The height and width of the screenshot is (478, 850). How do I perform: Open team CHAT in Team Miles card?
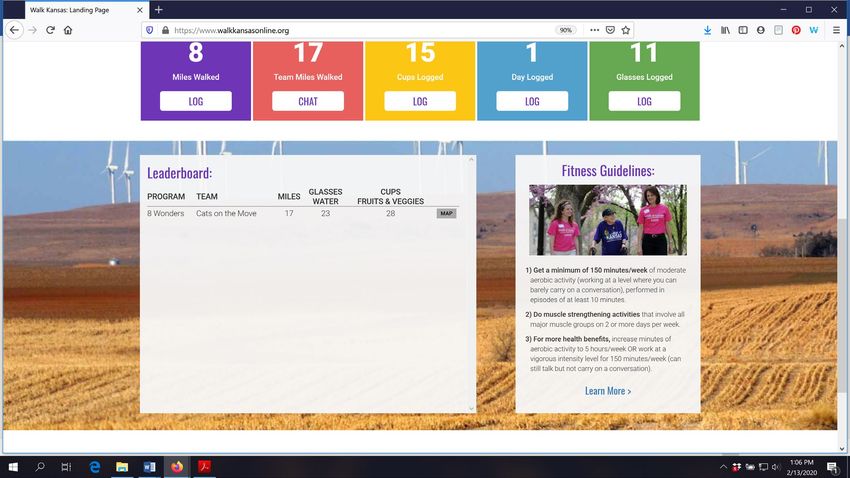pyautogui.click(x=308, y=101)
